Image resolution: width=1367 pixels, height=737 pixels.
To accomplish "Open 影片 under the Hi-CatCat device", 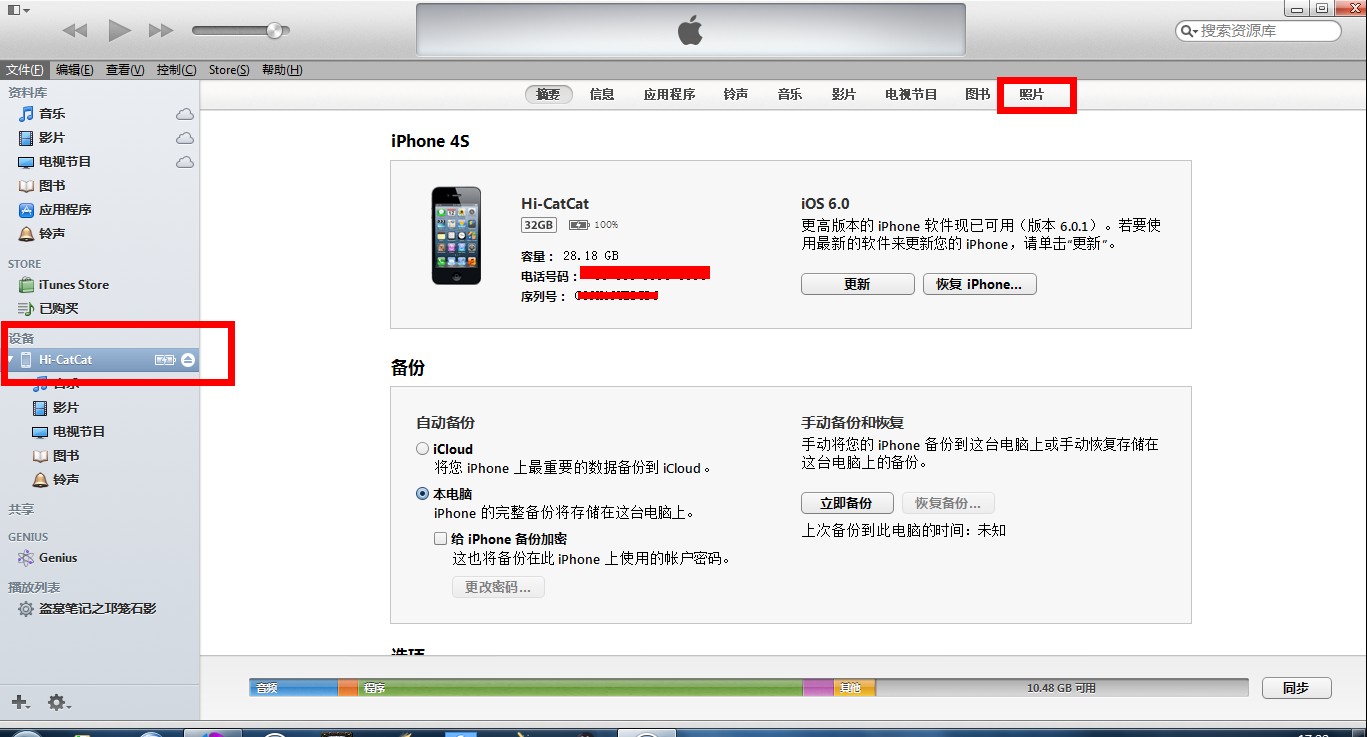I will click(x=65, y=408).
